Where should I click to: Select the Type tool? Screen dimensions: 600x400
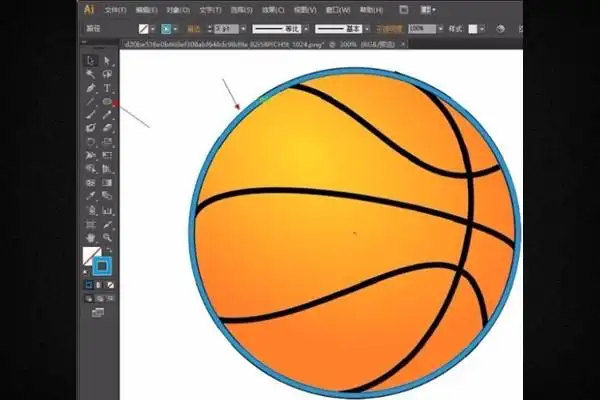pos(107,88)
